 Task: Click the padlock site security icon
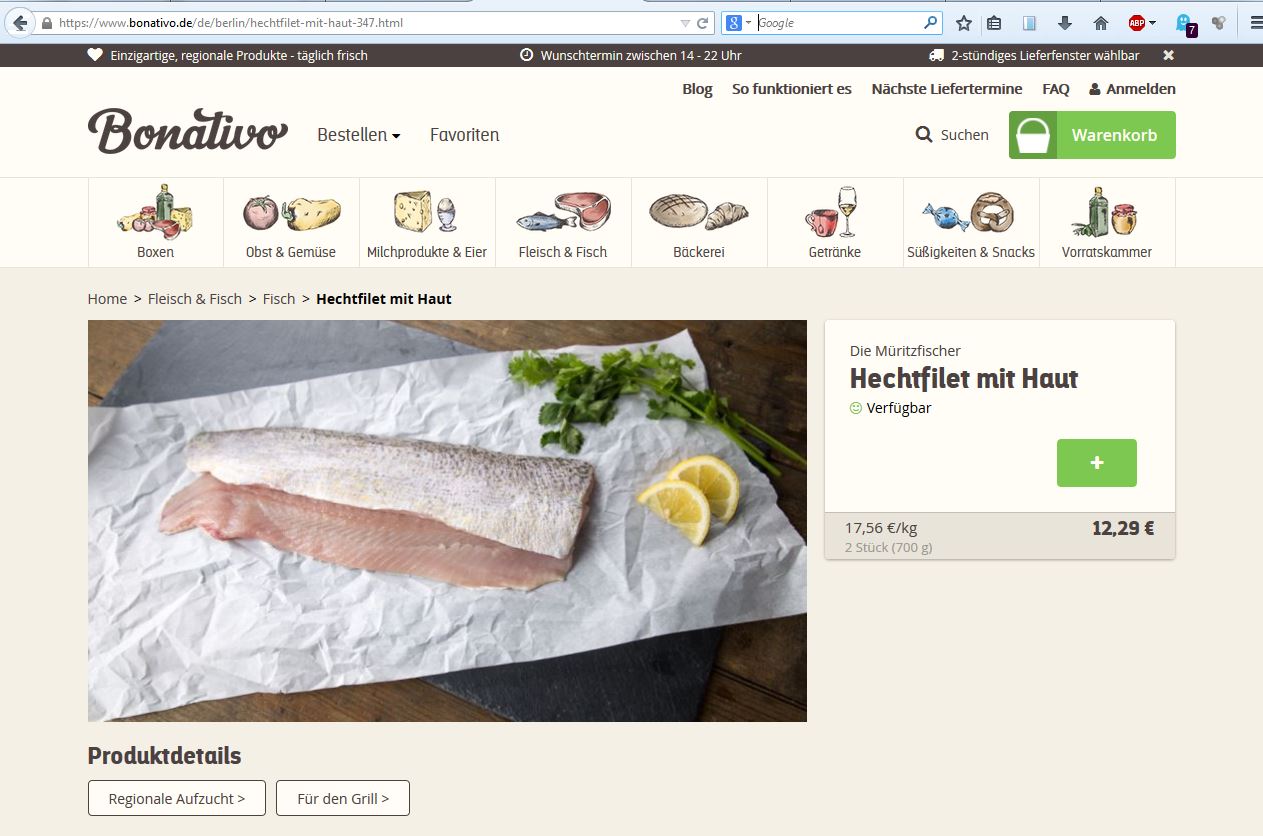(46, 22)
